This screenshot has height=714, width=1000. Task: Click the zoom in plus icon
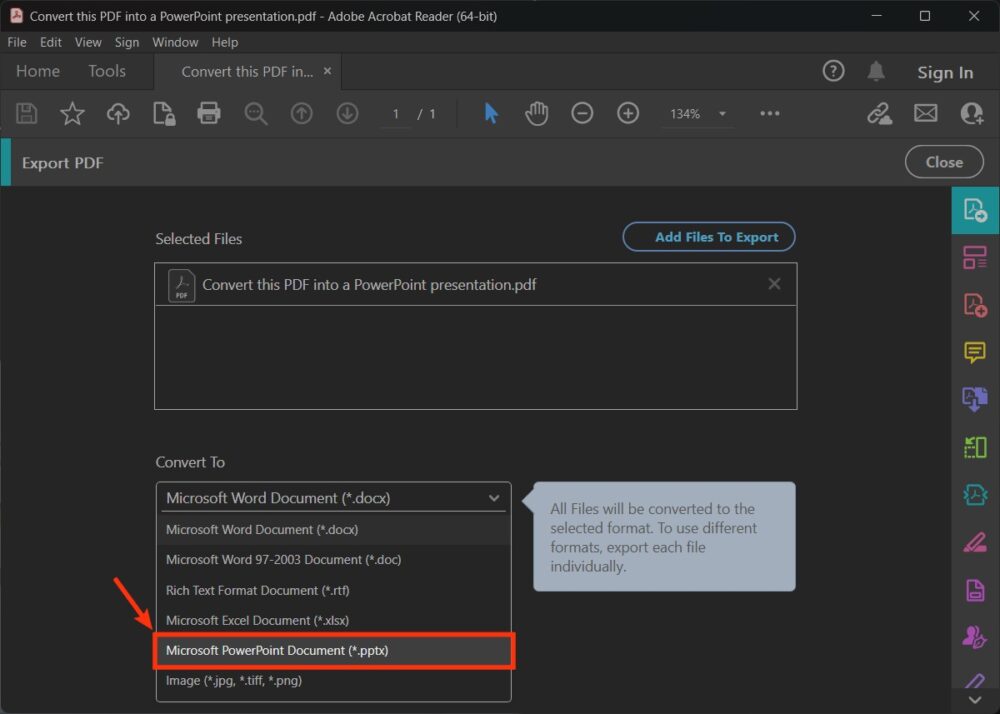tap(628, 114)
